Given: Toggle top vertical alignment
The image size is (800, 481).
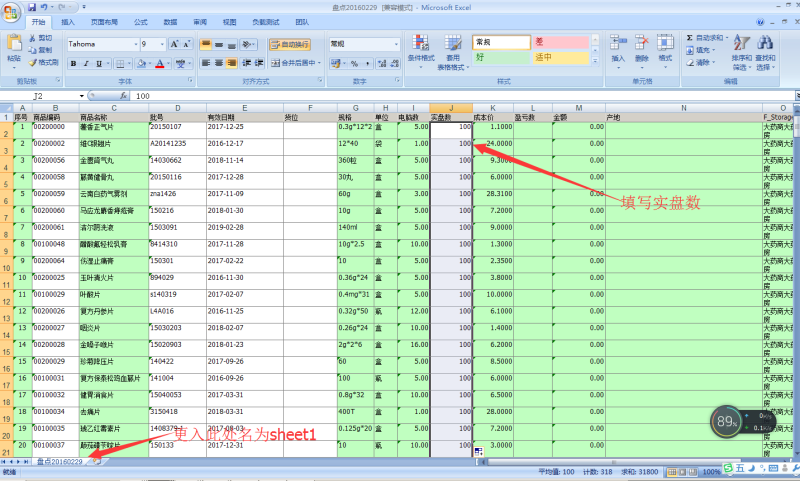Looking at the screenshot, I should pos(206,45).
